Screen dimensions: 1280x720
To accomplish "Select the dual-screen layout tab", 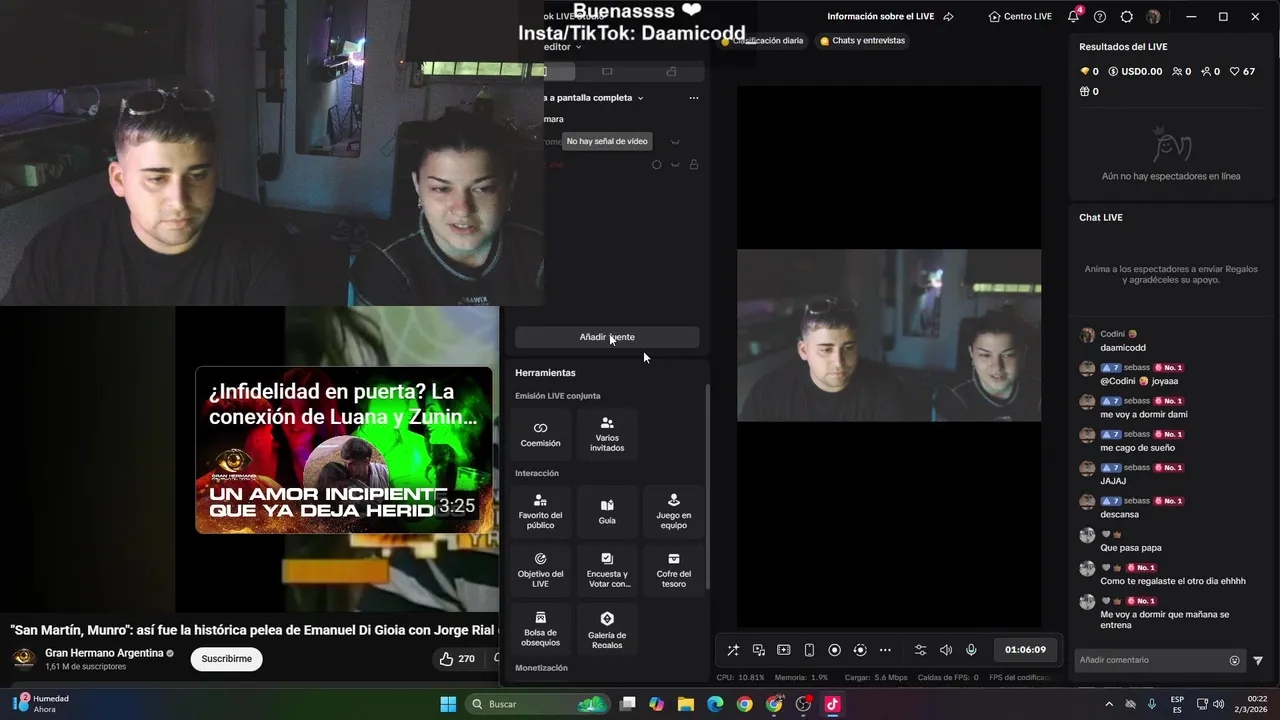I will (671, 72).
